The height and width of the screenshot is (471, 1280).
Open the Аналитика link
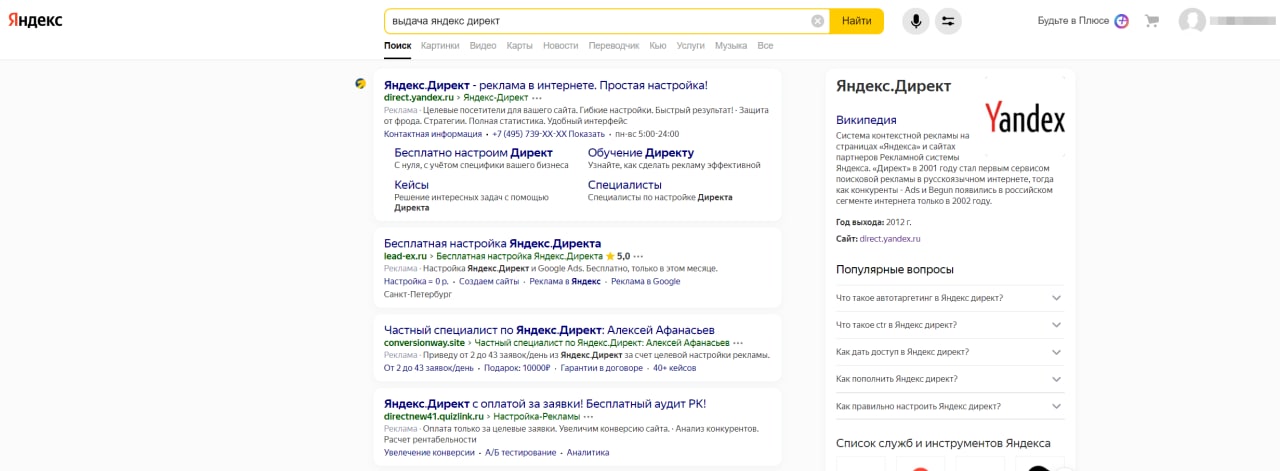[x=588, y=453]
